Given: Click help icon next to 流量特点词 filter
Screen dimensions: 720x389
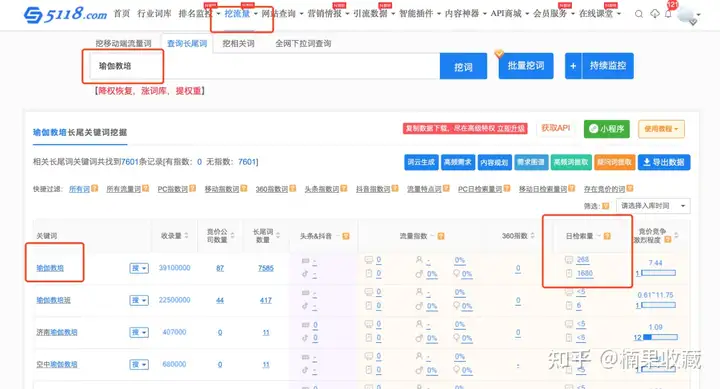Looking at the screenshot, I should click(x=446, y=188).
